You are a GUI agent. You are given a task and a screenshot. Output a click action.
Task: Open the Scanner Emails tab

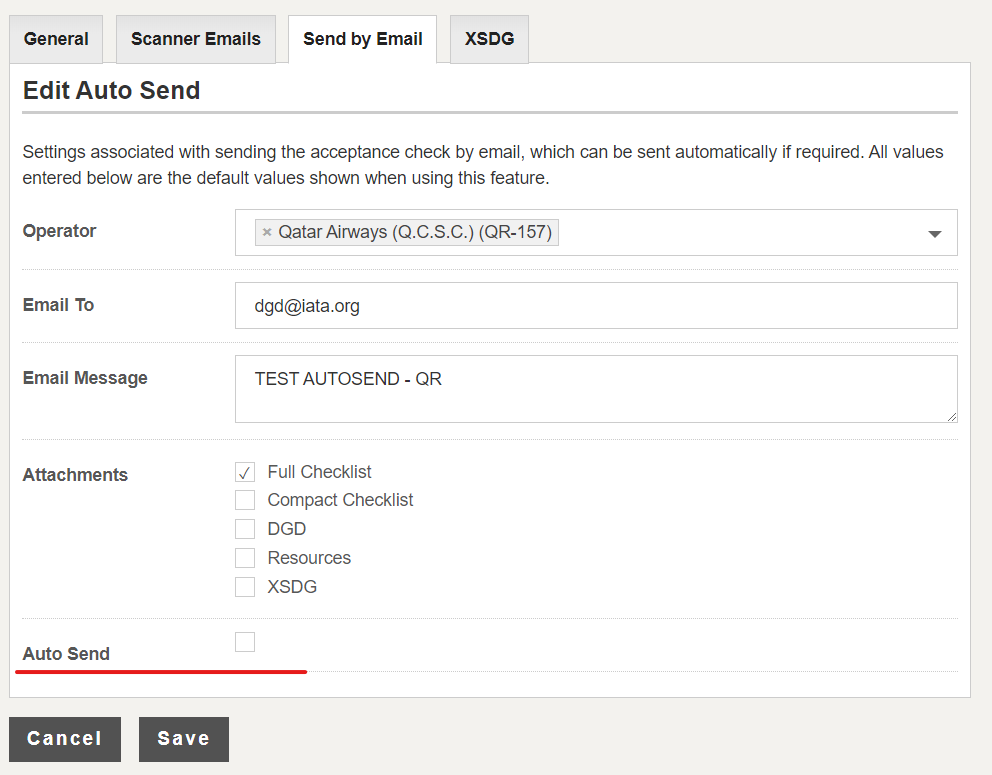195,39
